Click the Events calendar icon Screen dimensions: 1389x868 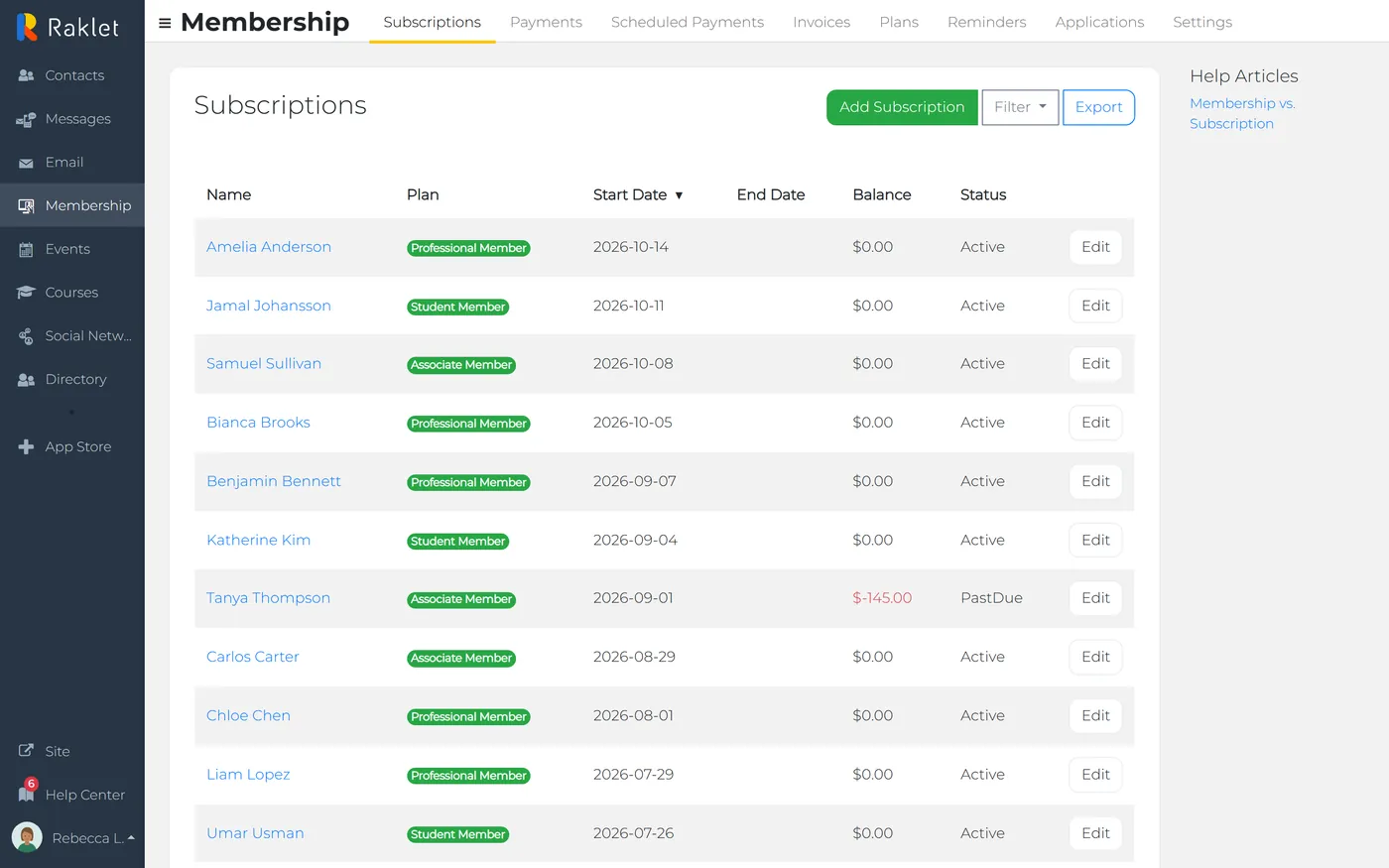[27, 249]
